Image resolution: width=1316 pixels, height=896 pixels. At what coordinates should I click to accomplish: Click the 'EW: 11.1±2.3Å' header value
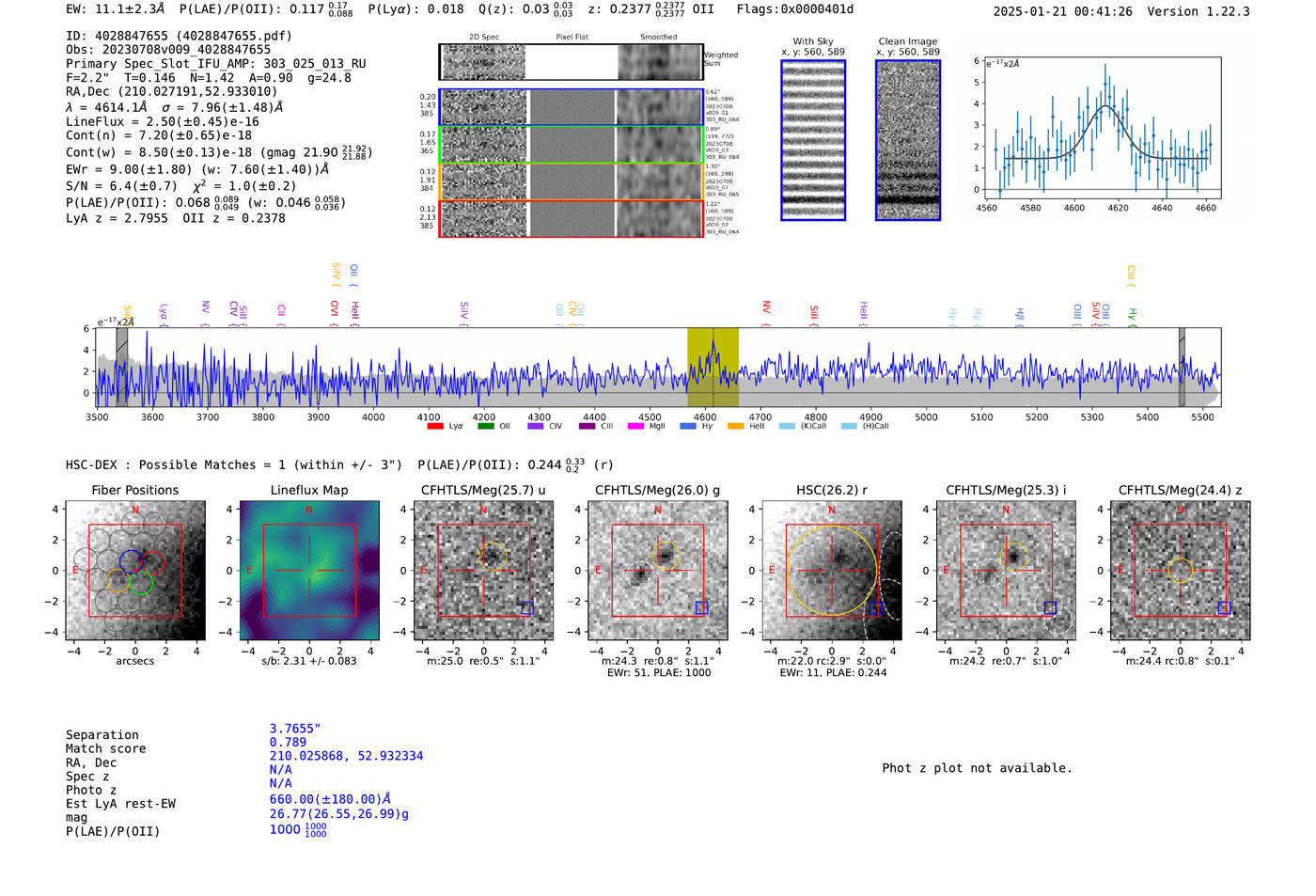(x=116, y=9)
